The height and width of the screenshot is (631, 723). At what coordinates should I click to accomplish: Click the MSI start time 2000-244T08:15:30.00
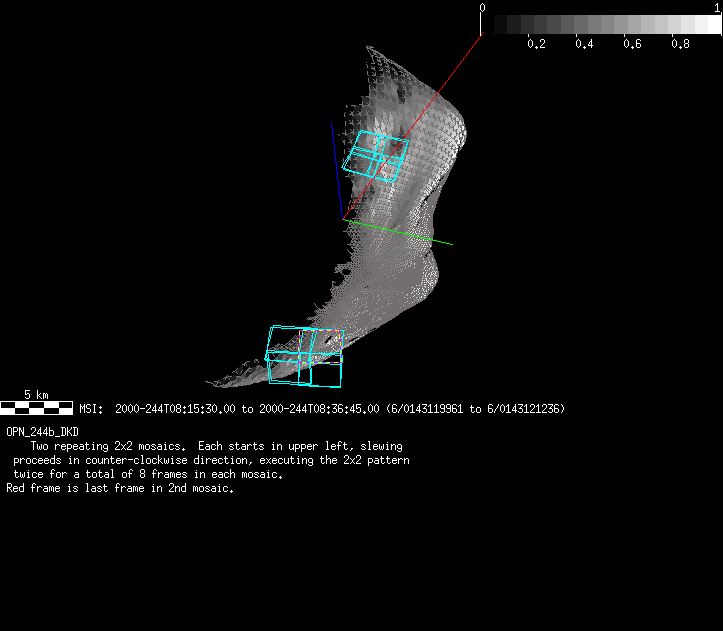[x=175, y=409]
